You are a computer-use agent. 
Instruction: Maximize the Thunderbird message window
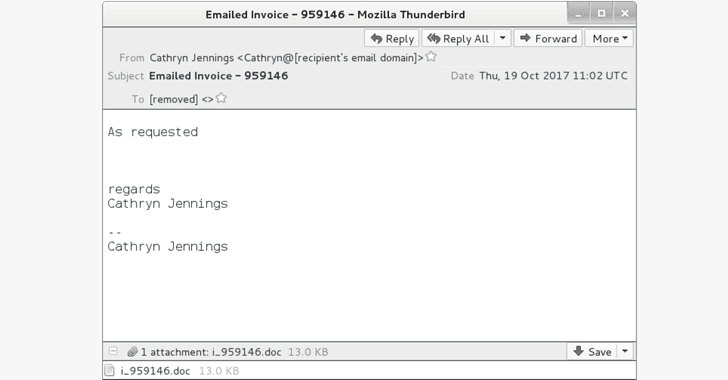click(601, 14)
